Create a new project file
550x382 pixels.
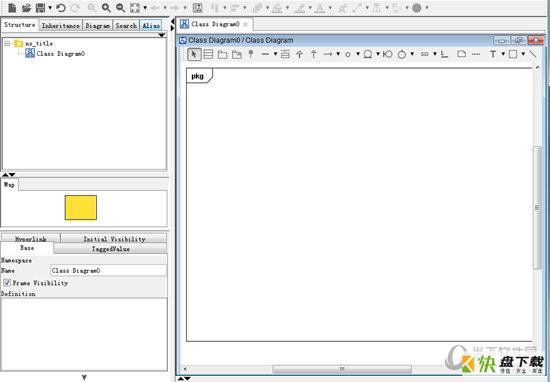12,7
